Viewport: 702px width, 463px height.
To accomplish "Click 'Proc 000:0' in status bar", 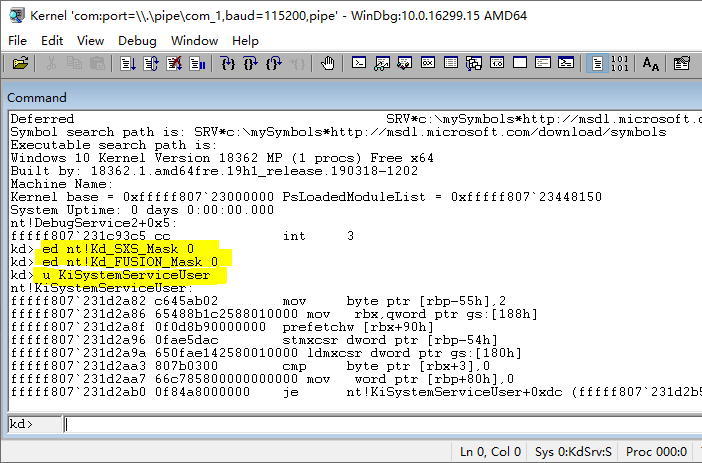I will (656, 452).
